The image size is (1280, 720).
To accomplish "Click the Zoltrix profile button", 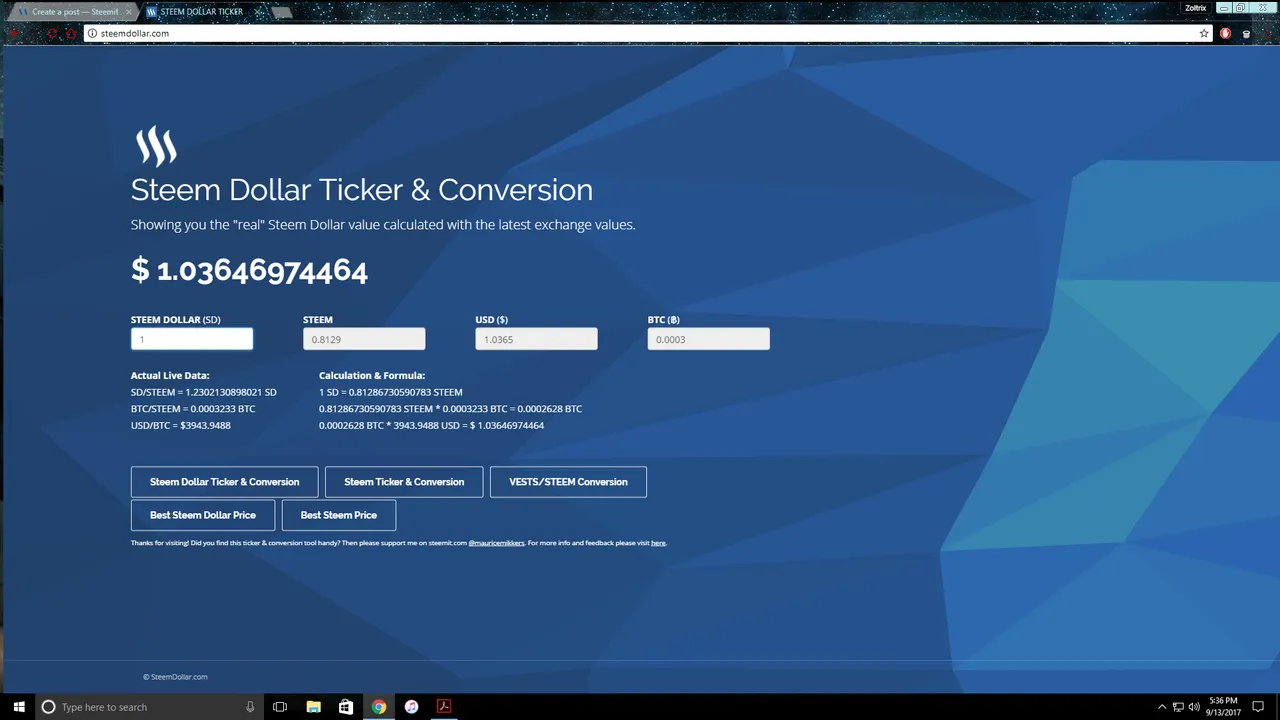I will click(x=1196, y=7).
